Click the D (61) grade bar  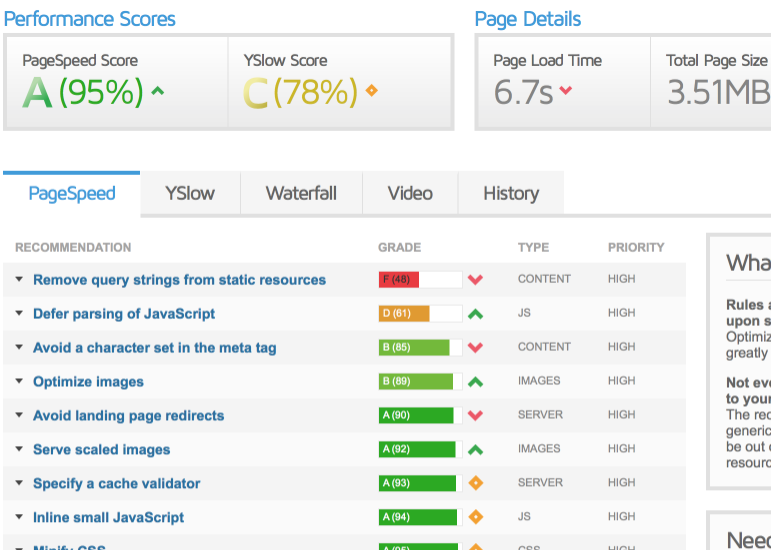420,314
